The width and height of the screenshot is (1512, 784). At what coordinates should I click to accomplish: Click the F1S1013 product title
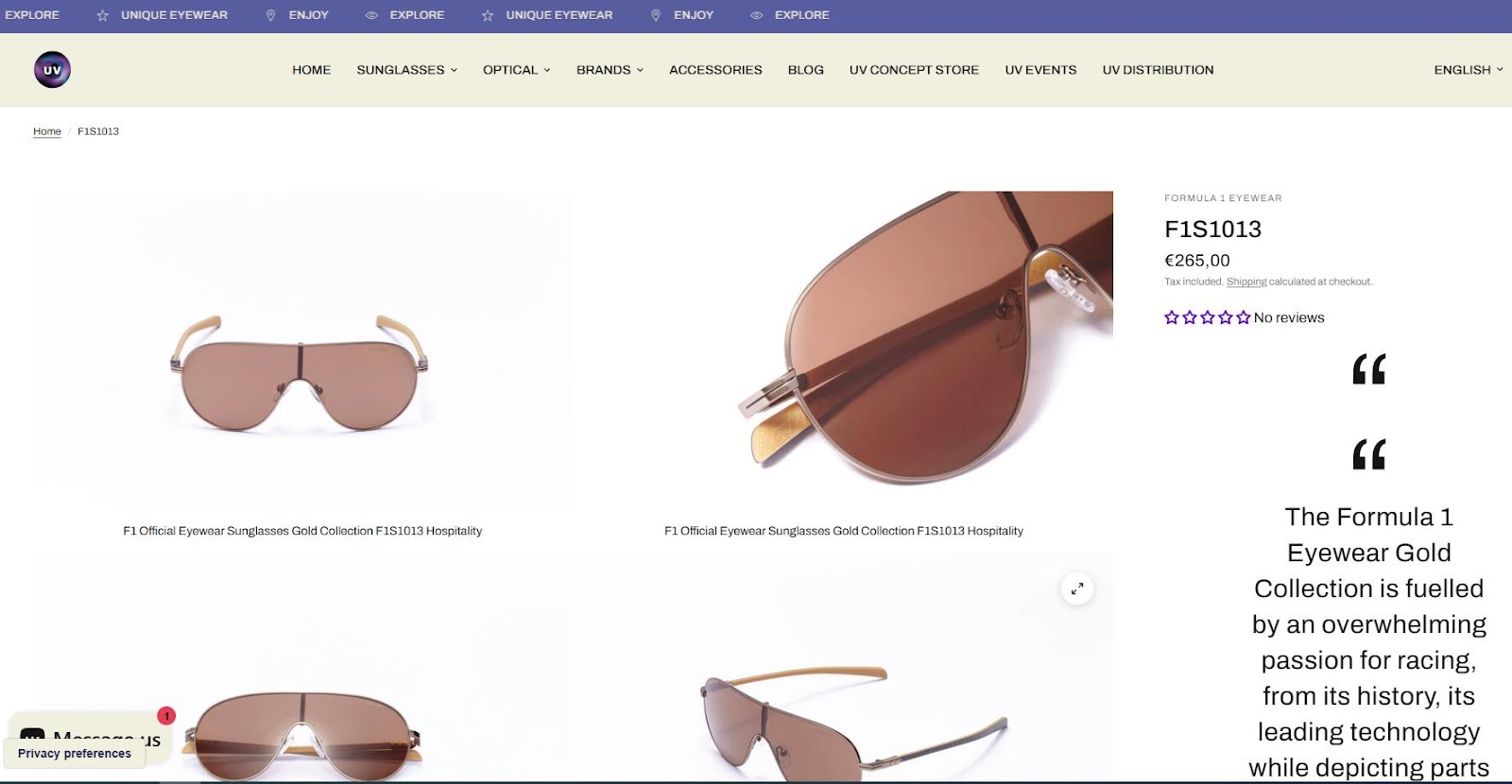click(1212, 230)
